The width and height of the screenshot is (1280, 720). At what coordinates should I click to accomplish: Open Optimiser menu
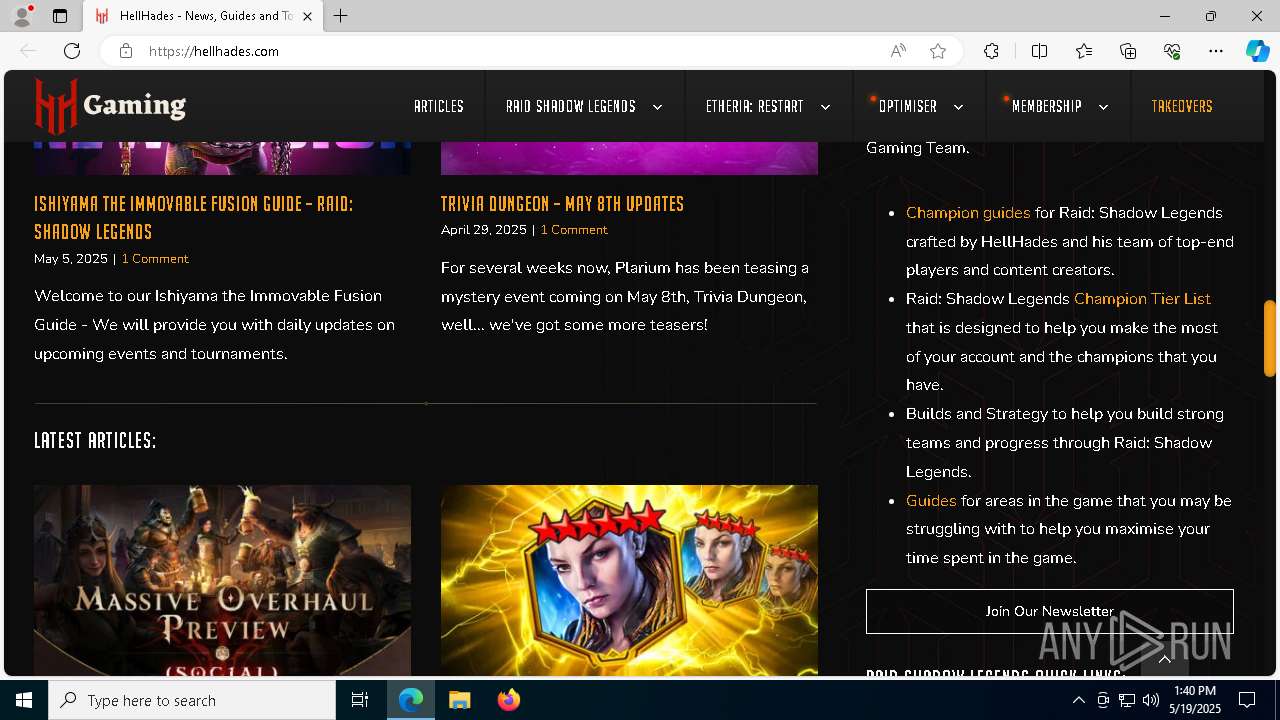(908, 106)
